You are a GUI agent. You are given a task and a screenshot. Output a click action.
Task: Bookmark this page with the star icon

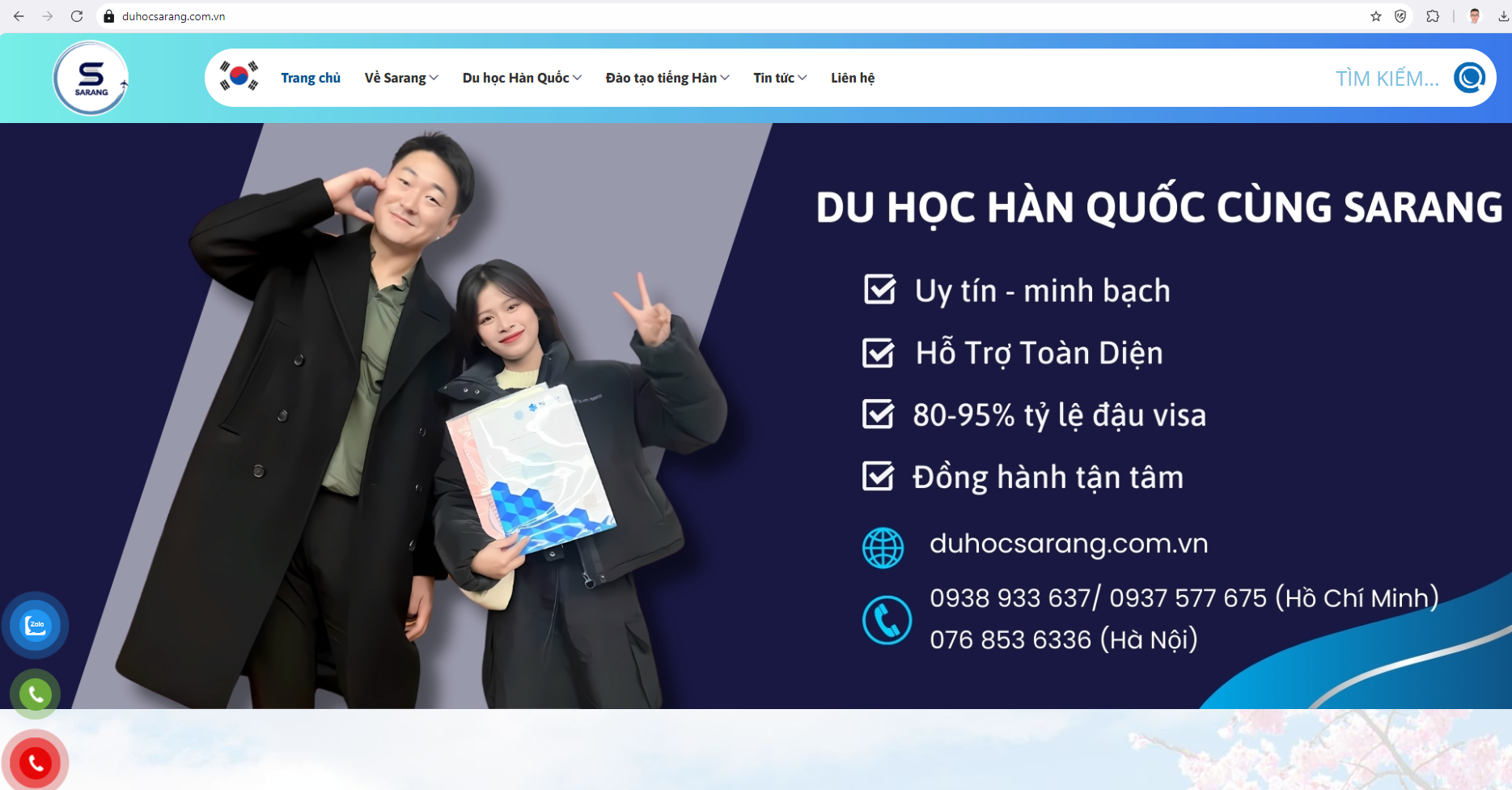[1376, 16]
